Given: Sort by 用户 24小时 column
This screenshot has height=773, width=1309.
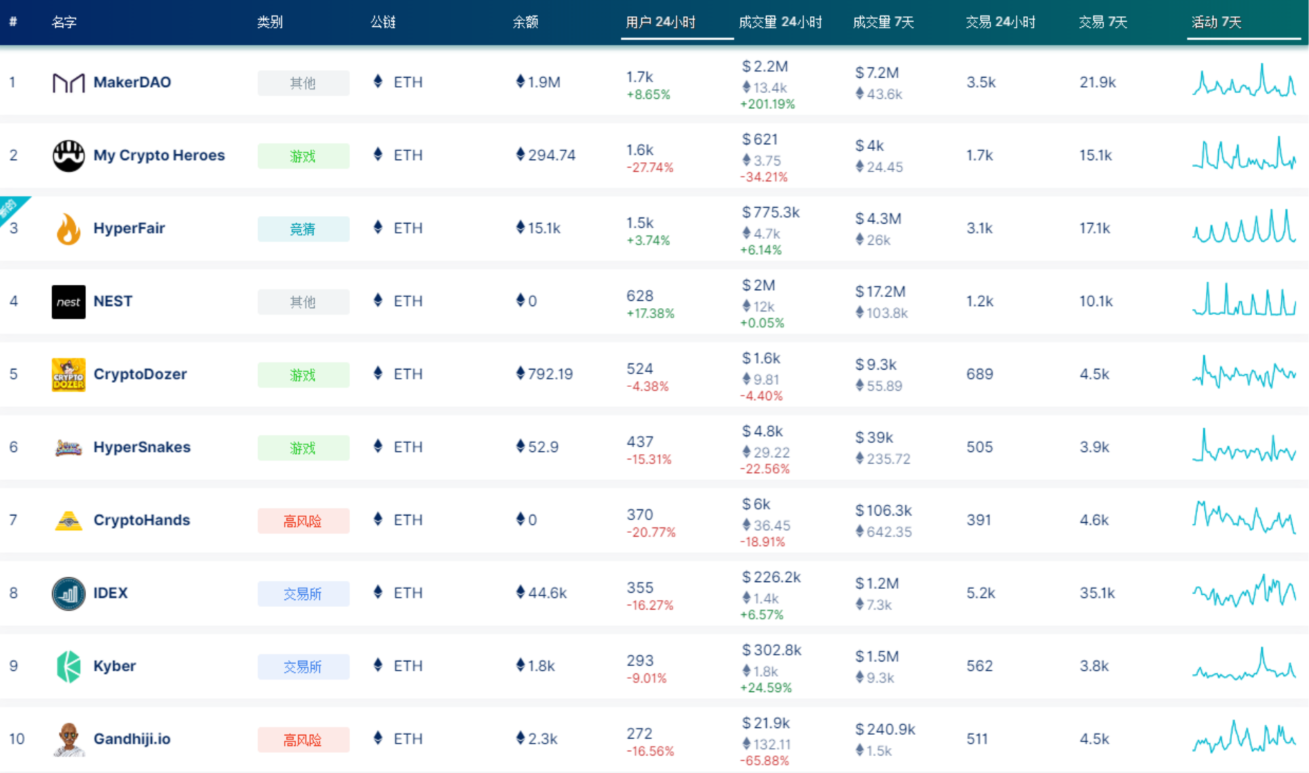Looking at the screenshot, I should point(661,22).
